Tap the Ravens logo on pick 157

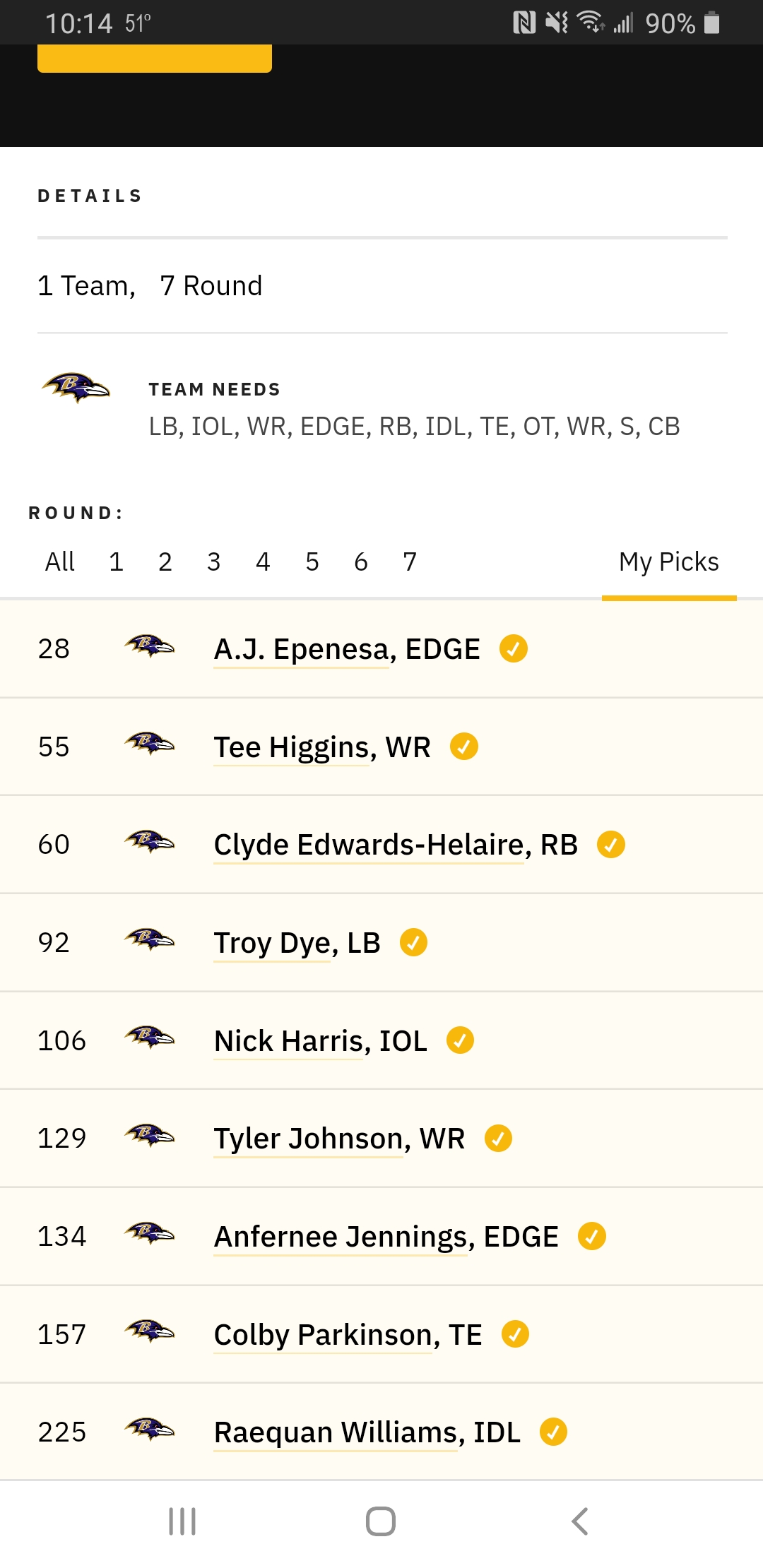149,1331
